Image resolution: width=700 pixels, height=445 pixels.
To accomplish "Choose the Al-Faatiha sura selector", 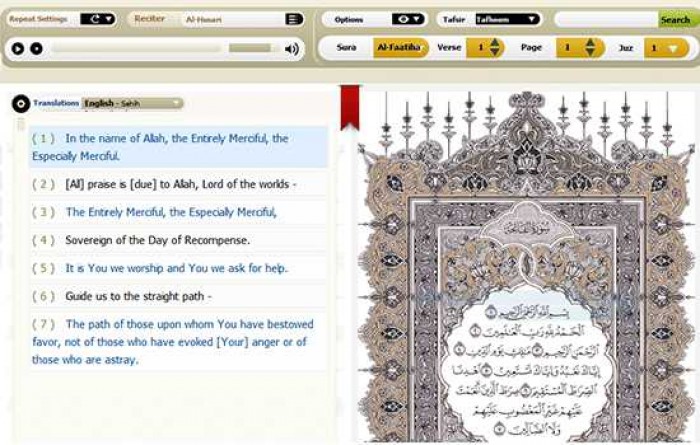I will coord(400,47).
